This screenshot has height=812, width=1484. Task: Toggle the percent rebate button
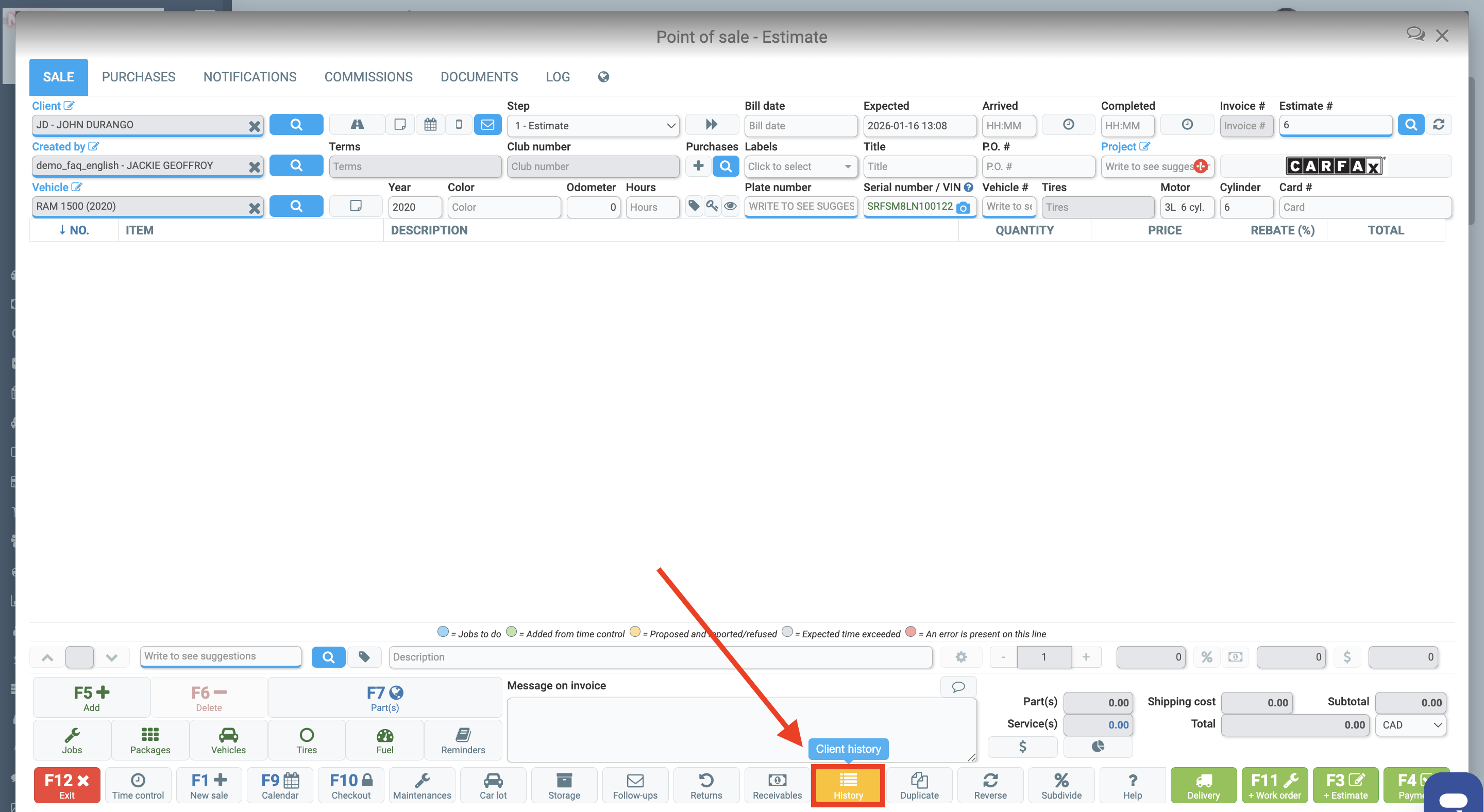coord(1206,657)
